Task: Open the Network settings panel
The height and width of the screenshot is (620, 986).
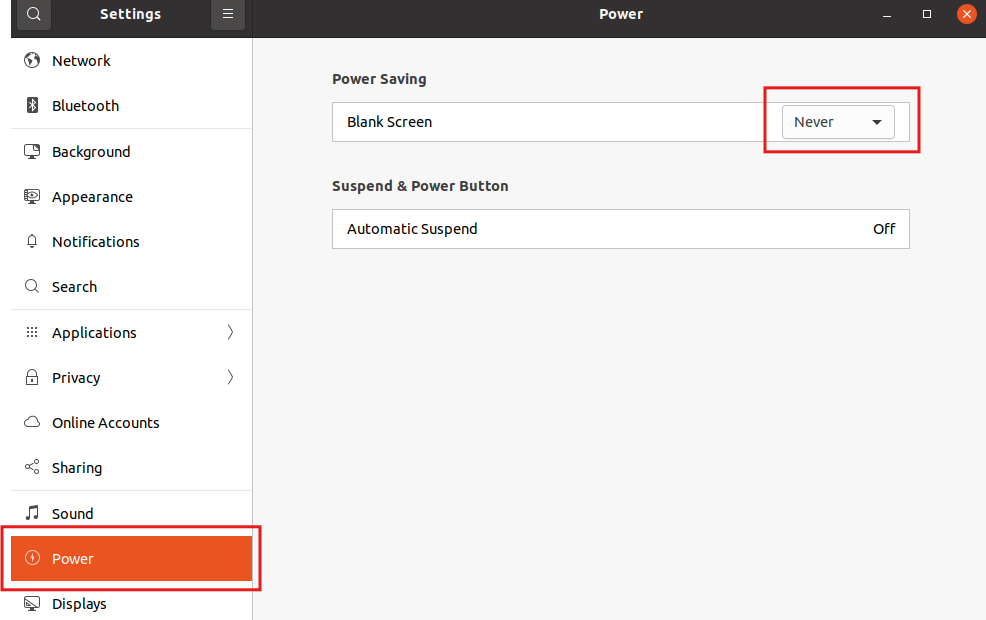Action: tap(131, 61)
